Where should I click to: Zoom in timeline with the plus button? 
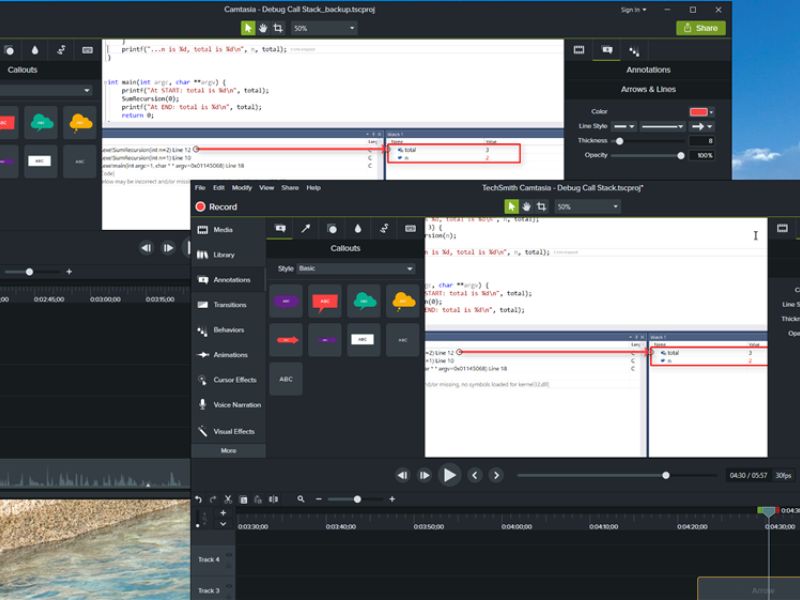392,499
